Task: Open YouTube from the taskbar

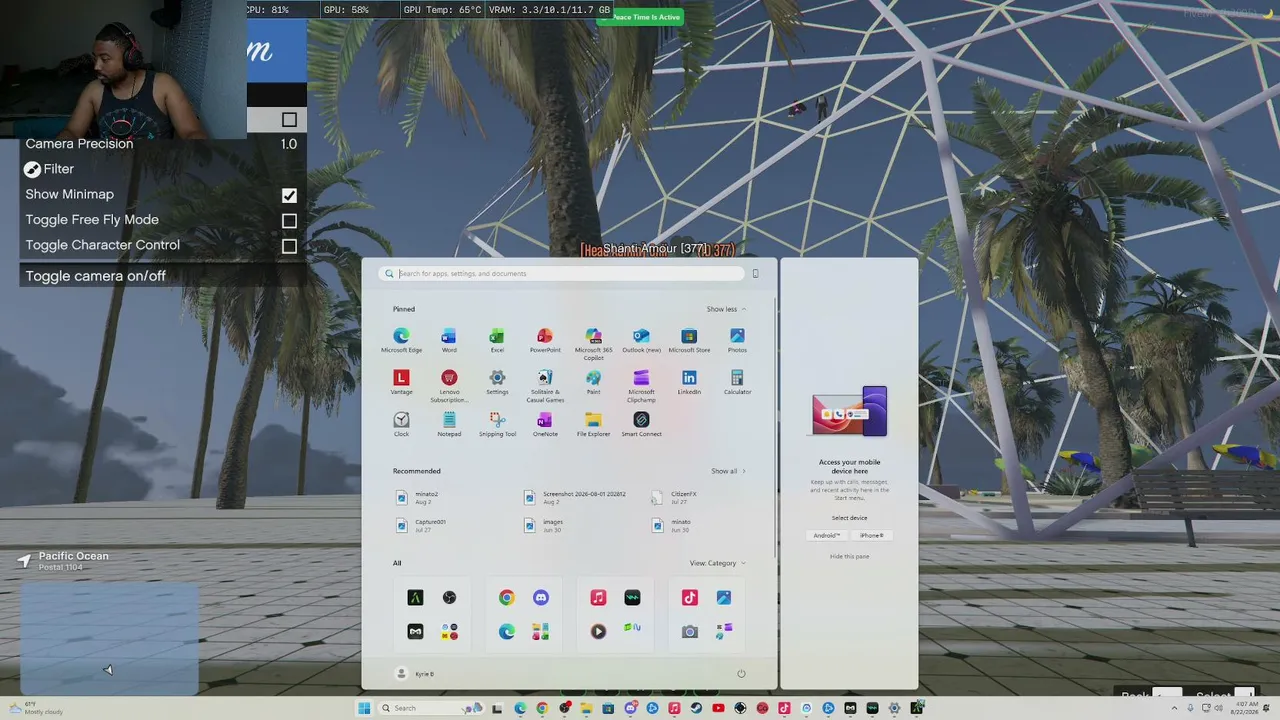Action: click(x=718, y=708)
